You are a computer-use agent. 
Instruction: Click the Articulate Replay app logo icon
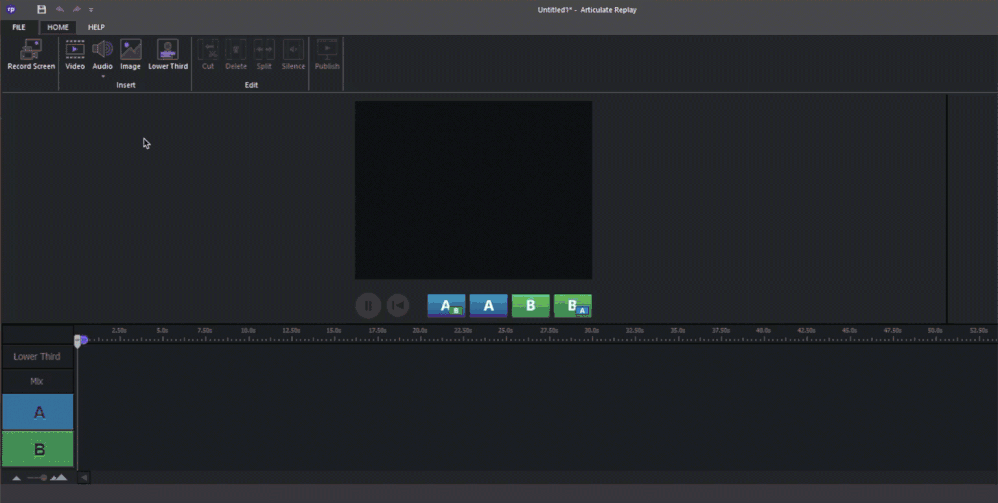click(11, 10)
